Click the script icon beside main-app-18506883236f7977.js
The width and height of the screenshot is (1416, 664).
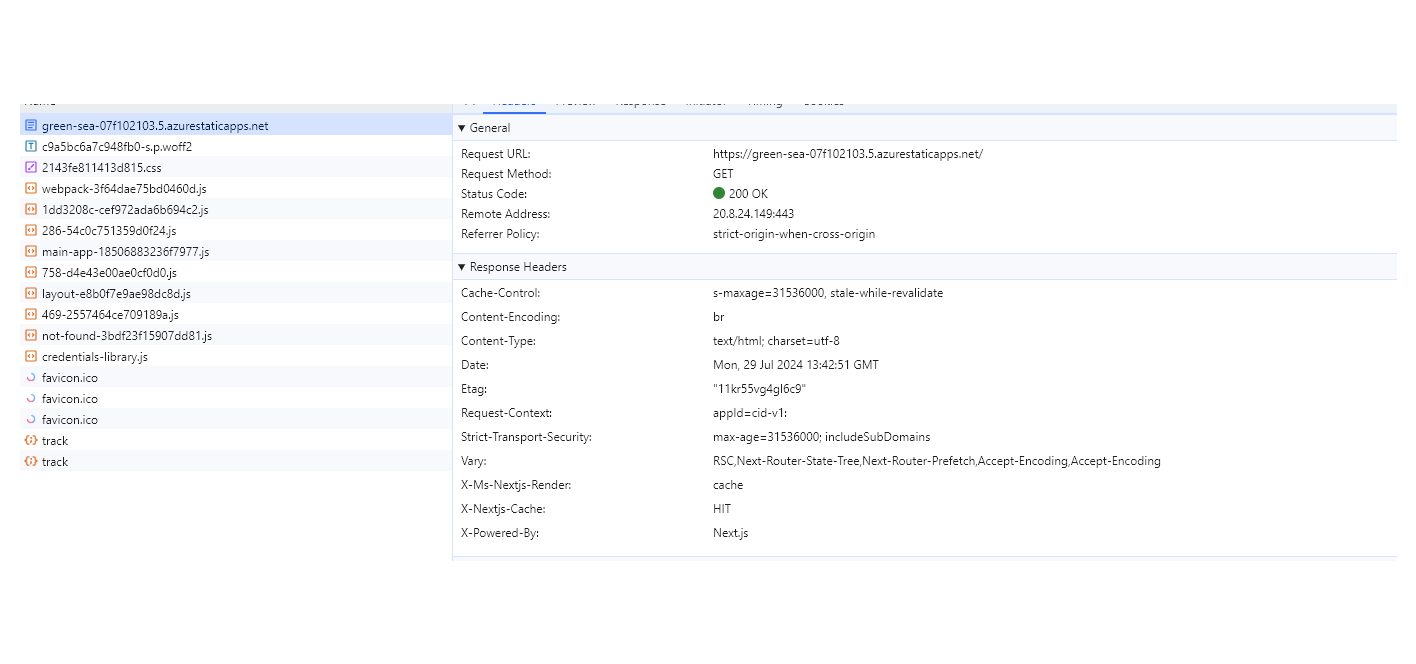coord(29,251)
